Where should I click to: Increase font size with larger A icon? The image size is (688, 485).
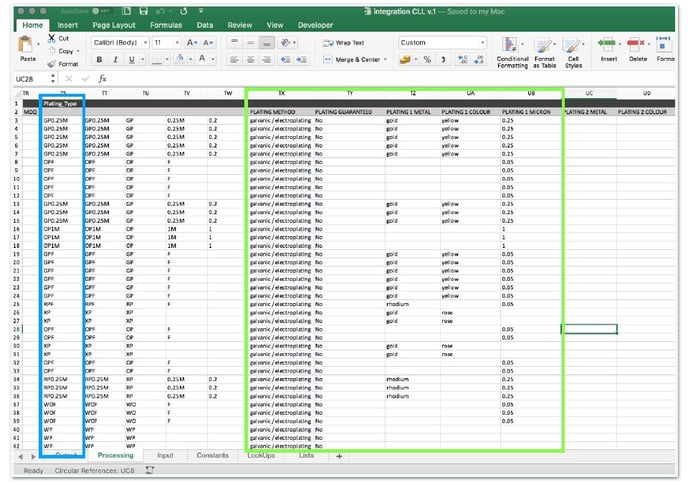coord(192,43)
